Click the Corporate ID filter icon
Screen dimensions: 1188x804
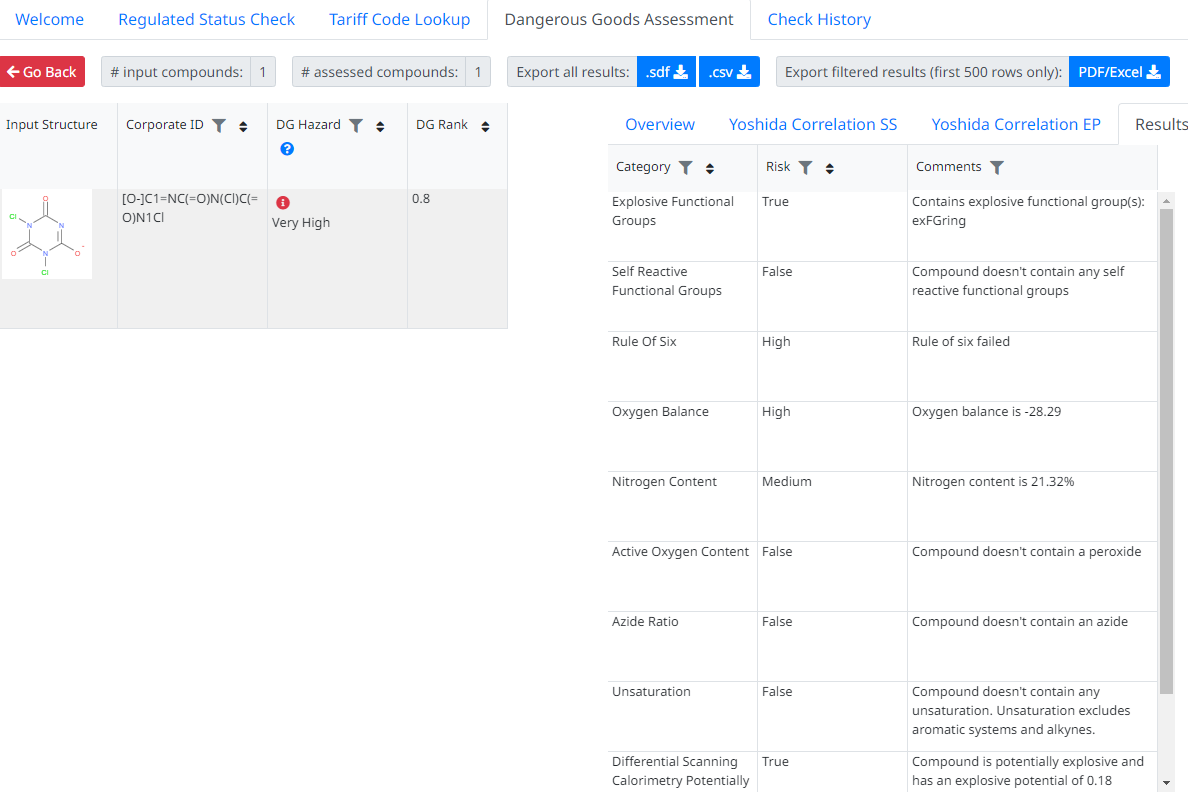[x=219, y=126]
